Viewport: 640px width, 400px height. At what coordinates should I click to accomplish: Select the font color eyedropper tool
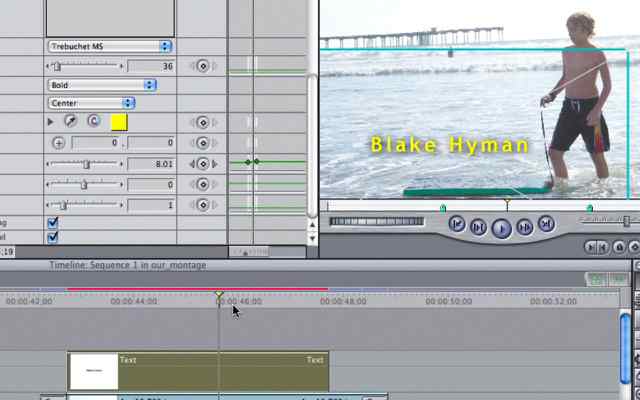(x=71, y=121)
